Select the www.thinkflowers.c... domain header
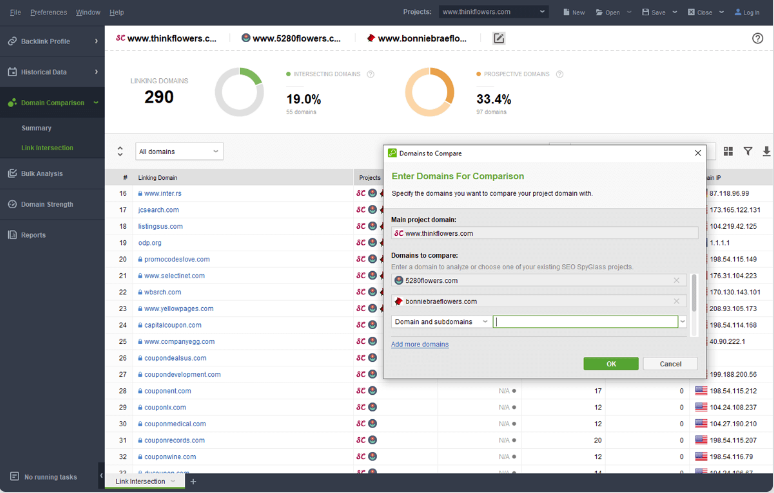 166,38
